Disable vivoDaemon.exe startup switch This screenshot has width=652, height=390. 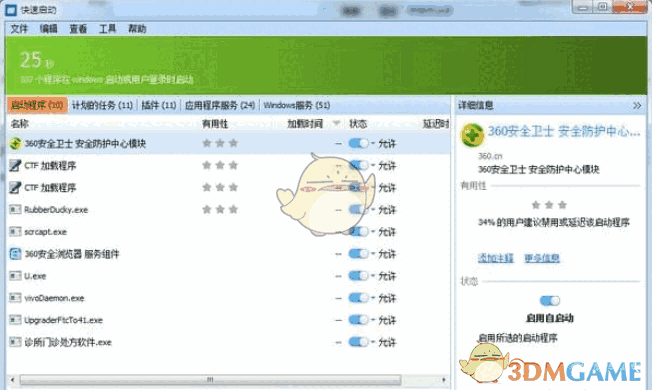click(358, 298)
